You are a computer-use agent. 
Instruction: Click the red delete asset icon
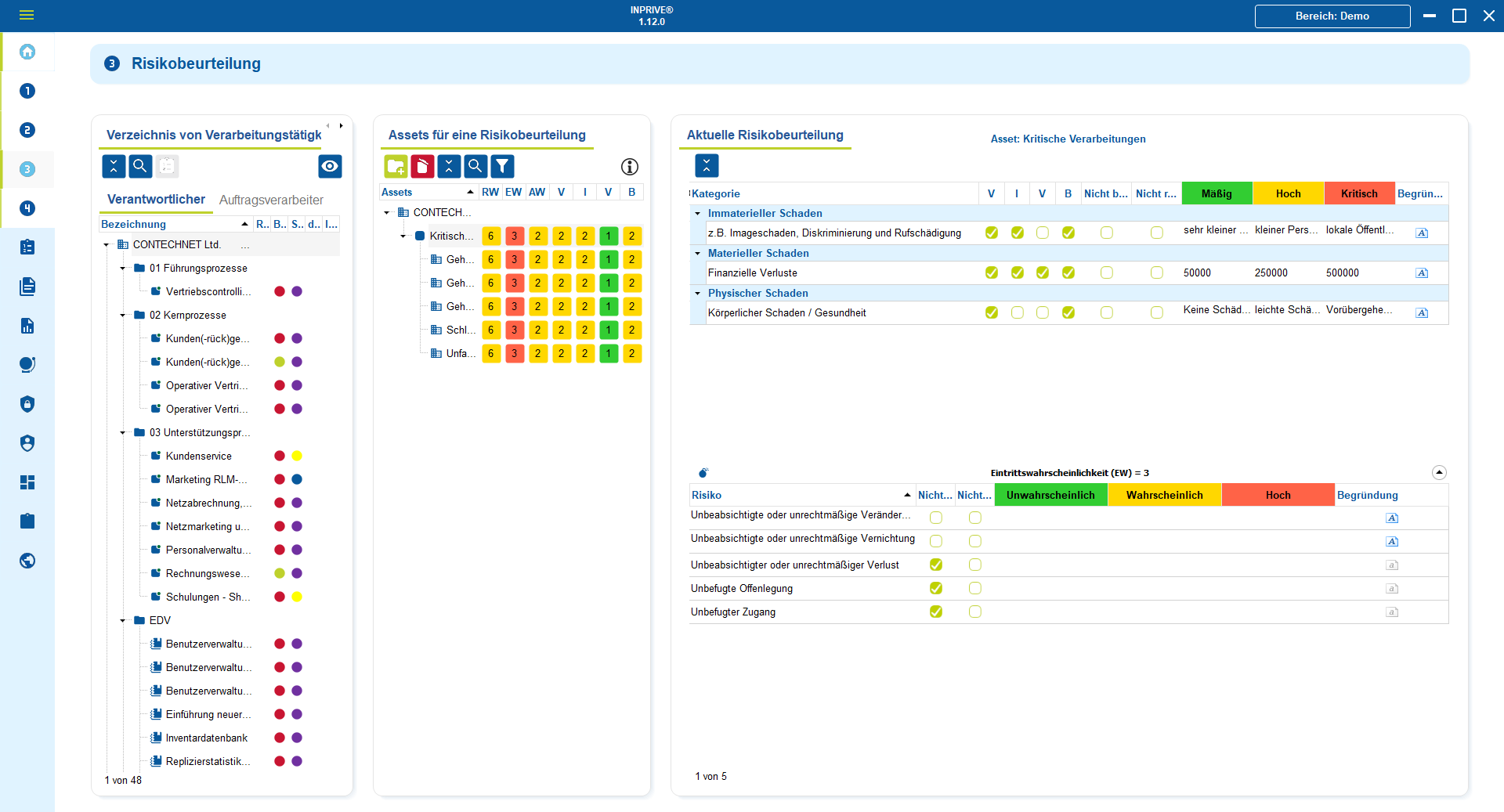click(x=422, y=166)
